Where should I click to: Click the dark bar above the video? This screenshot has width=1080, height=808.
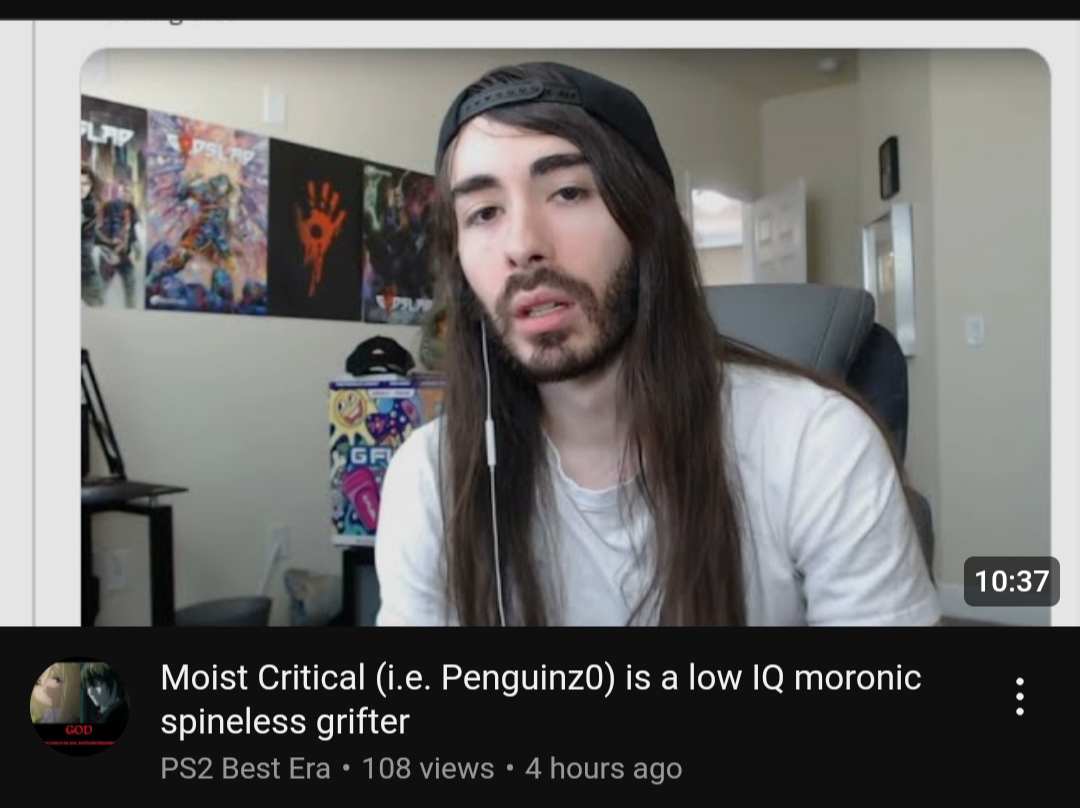tap(540, 9)
